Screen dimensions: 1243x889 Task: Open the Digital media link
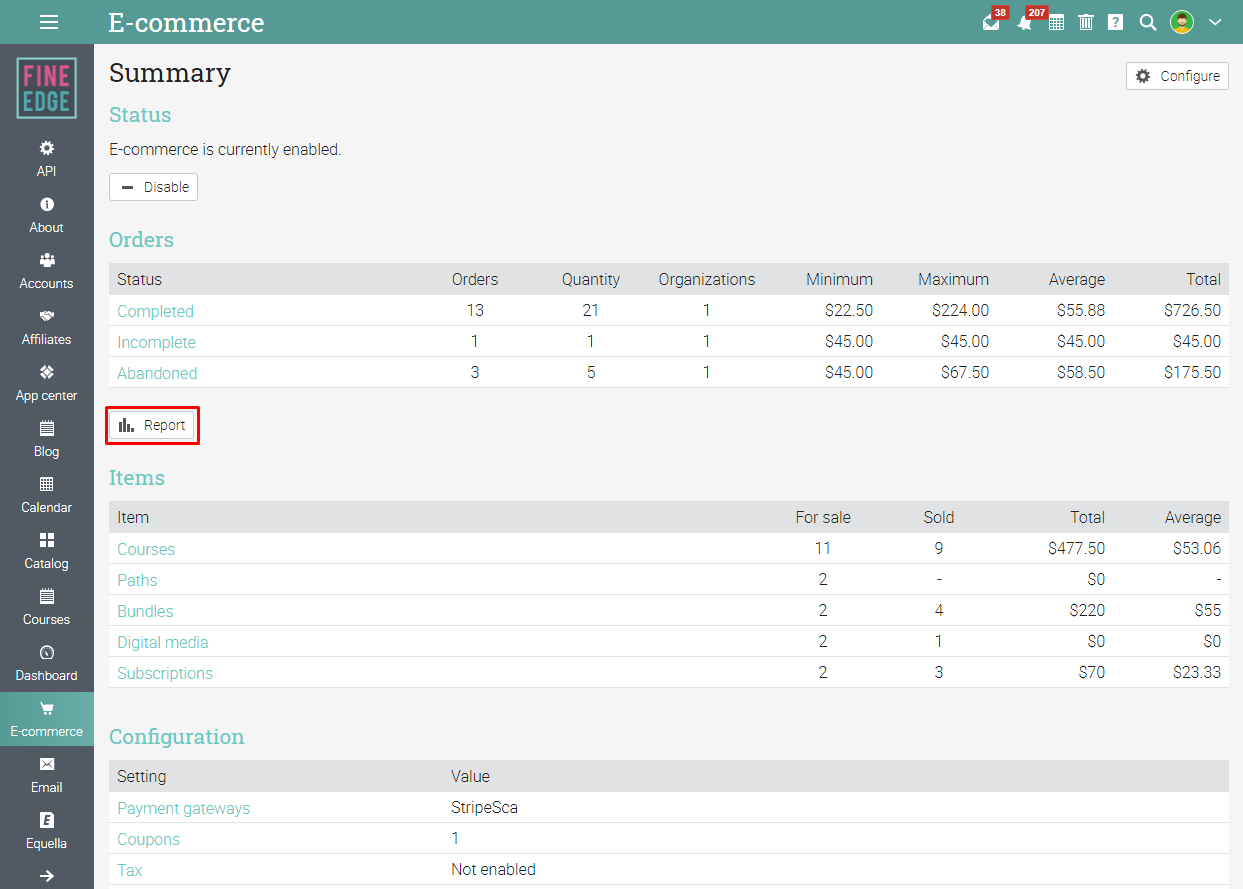tap(163, 642)
